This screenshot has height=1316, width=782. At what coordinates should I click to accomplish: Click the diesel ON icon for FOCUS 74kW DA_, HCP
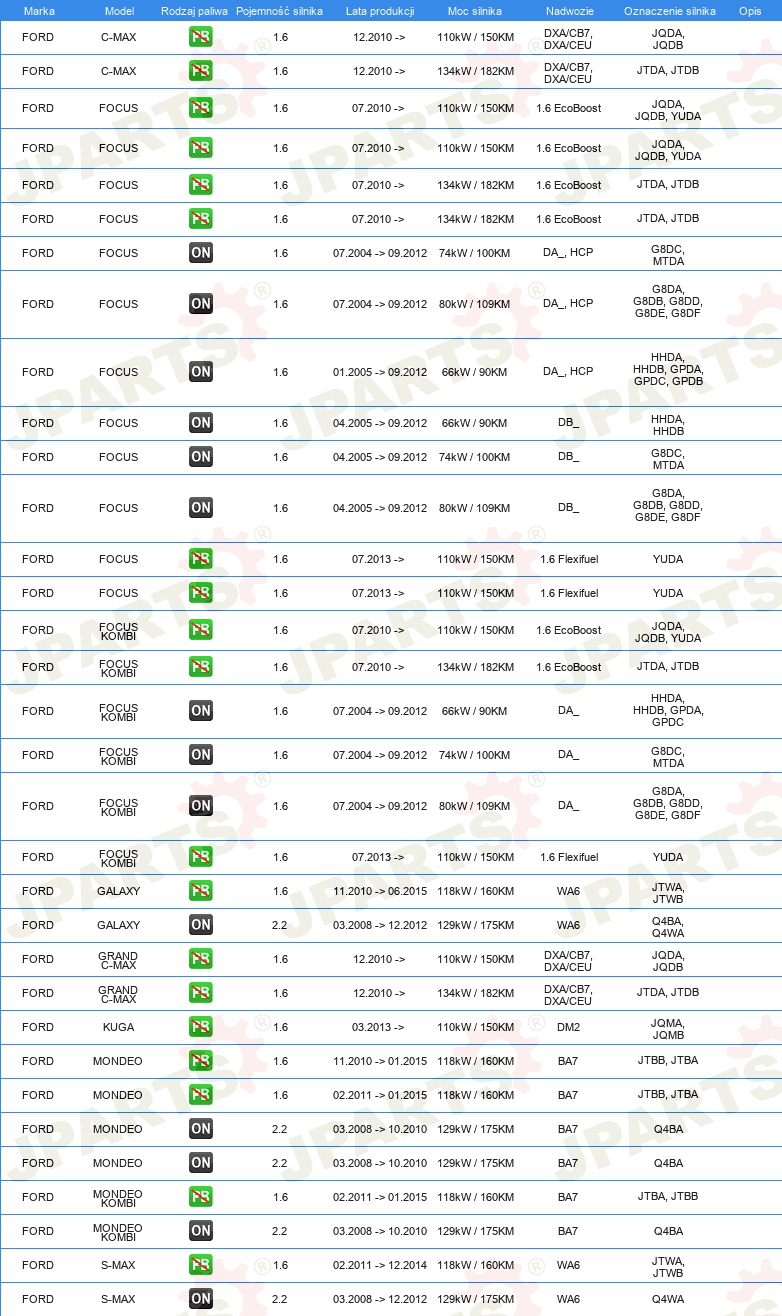201,253
